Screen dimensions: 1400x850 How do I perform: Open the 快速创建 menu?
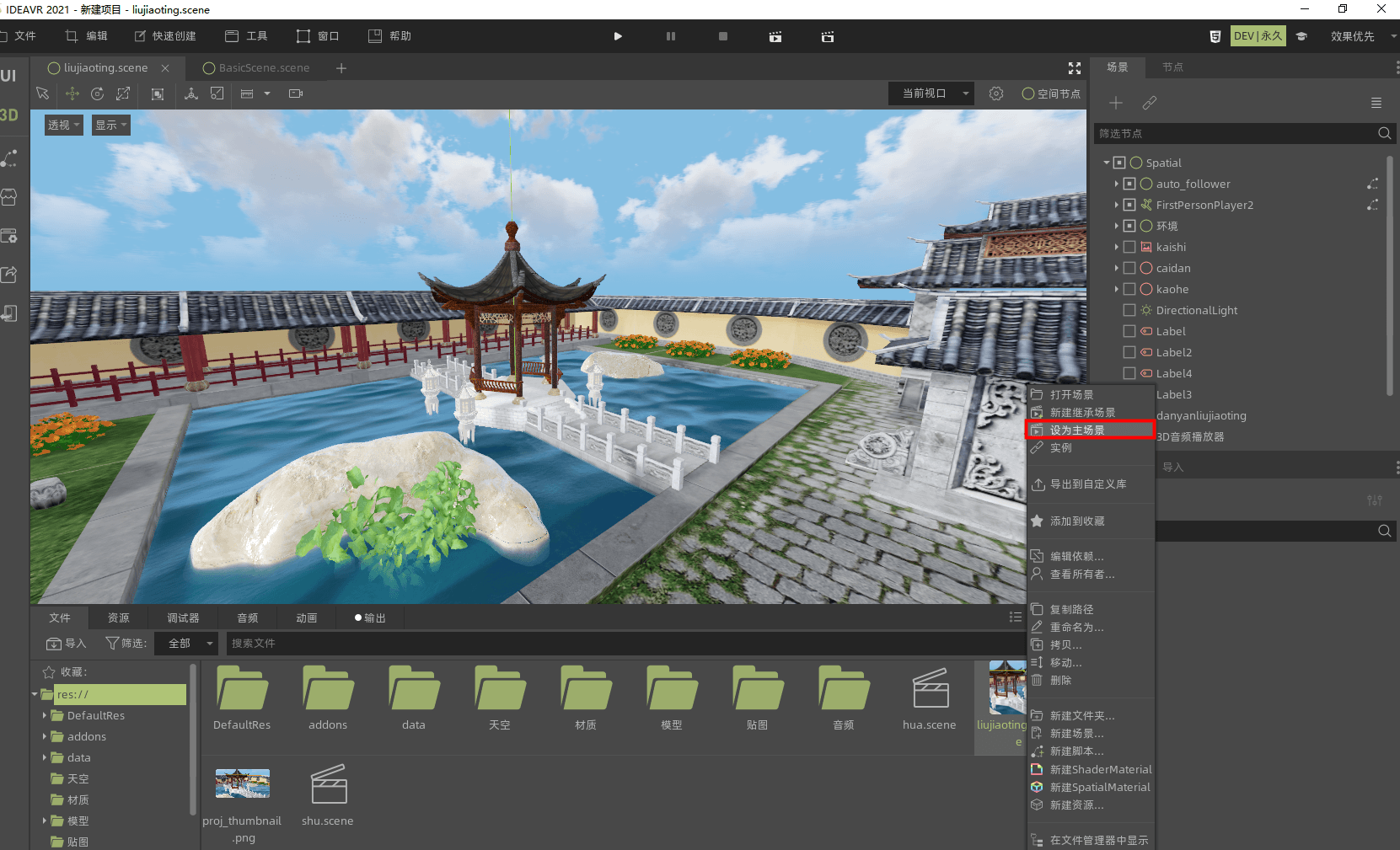165,36
